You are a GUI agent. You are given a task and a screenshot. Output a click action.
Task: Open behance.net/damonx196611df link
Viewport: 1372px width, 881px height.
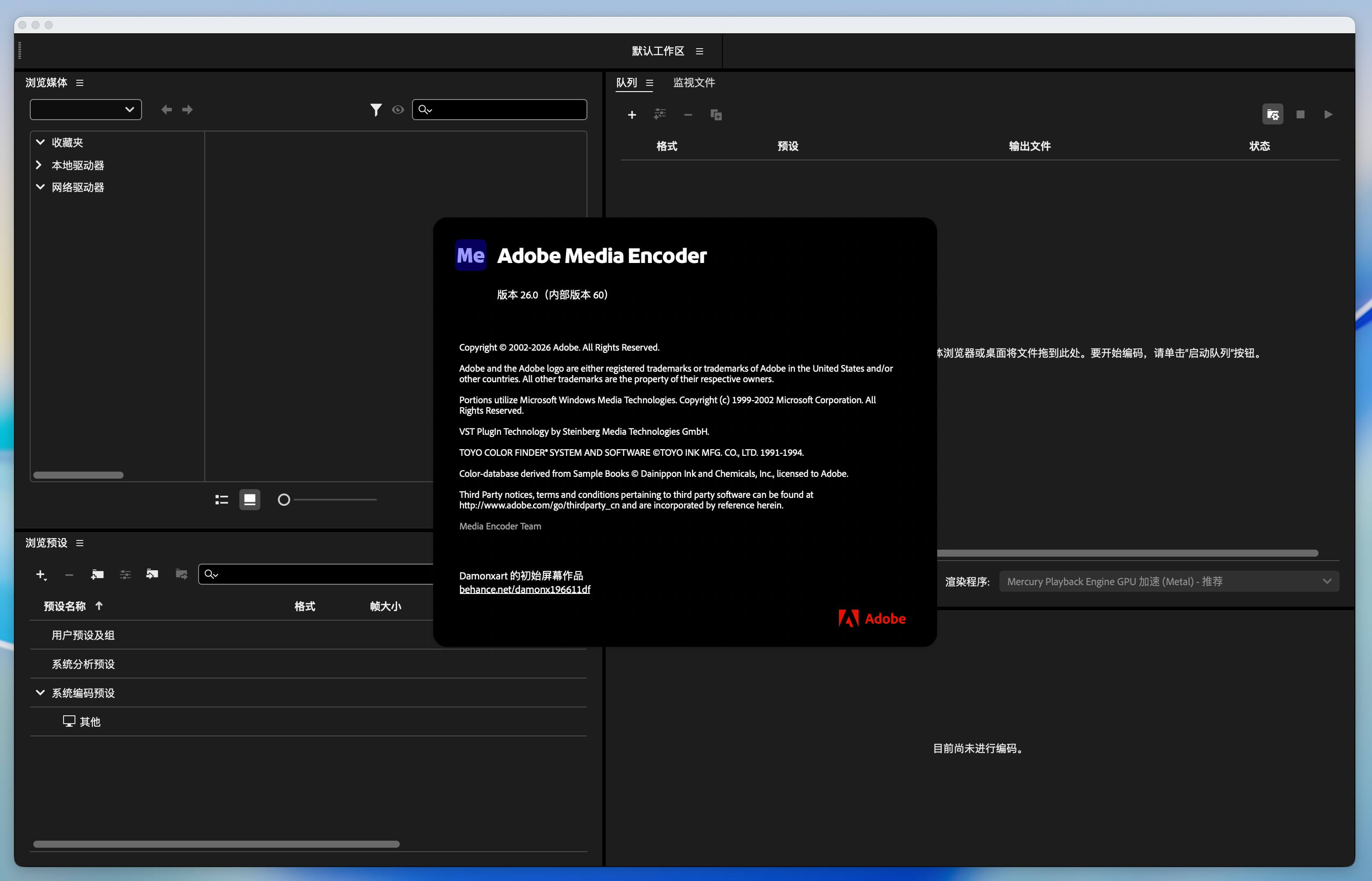[x=524, y=590]
